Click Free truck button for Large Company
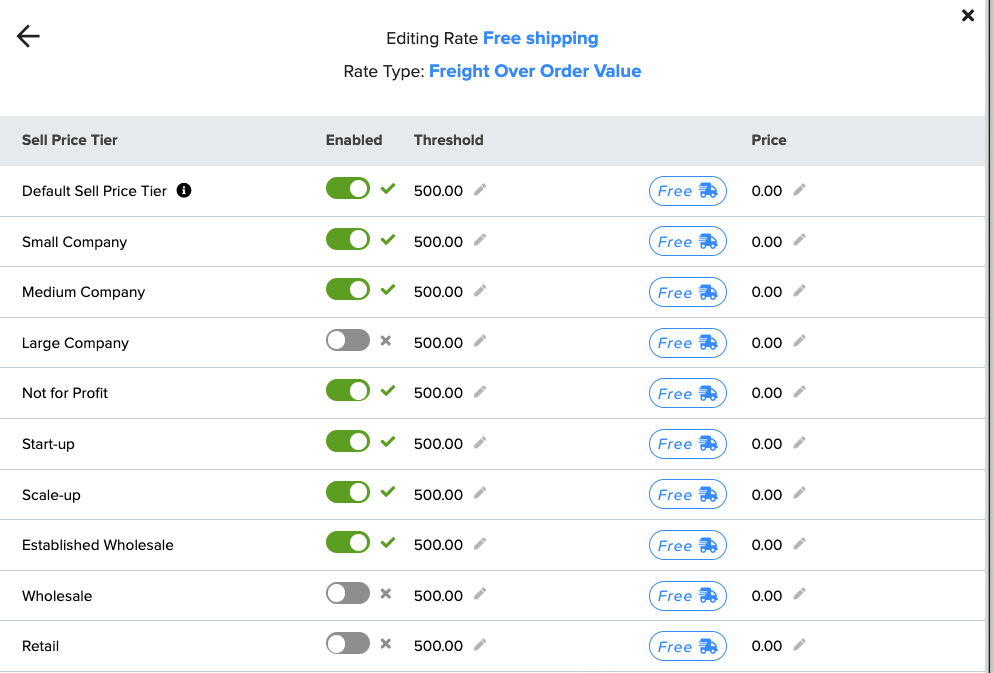The height and width of the screenshot is (673, 994). pyautogui.click(x=688, y=343)
